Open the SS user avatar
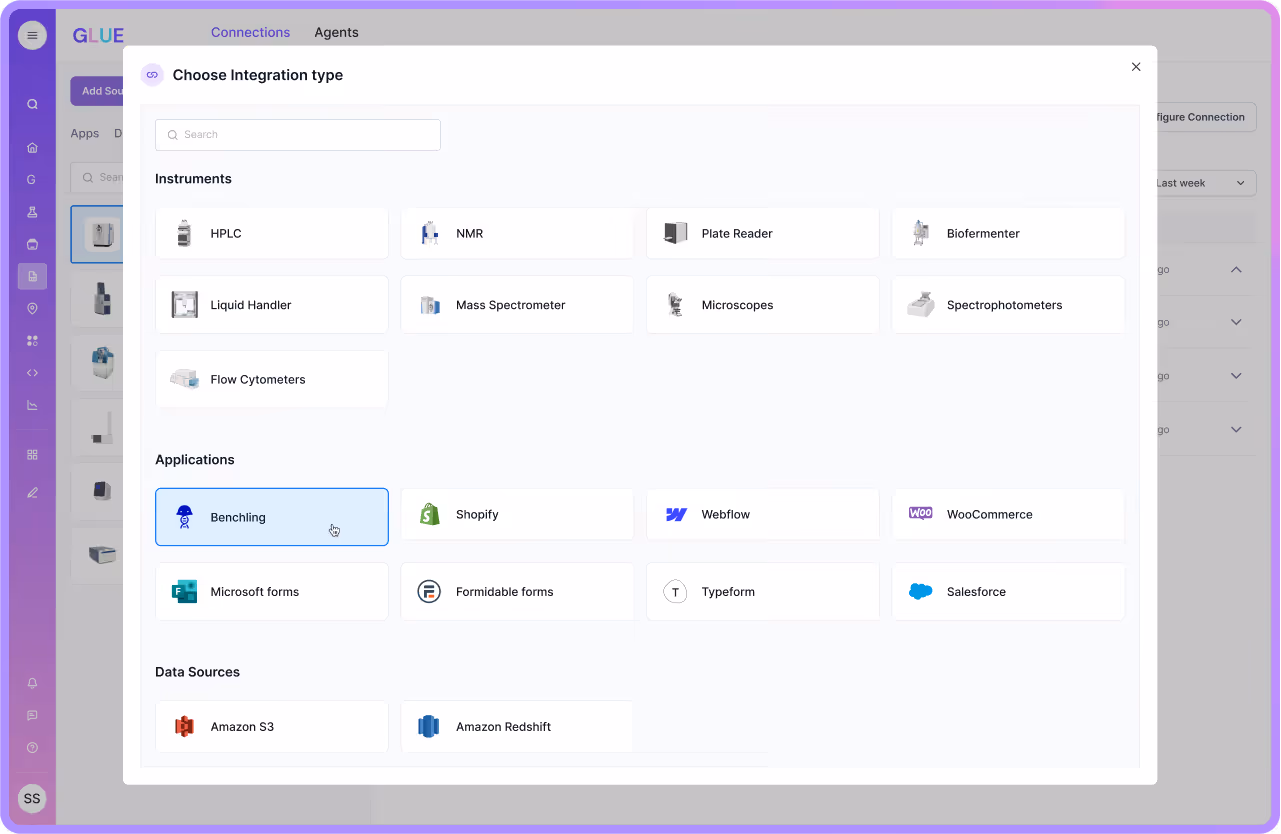This screenshot has width=1281, height=834. 32,798
